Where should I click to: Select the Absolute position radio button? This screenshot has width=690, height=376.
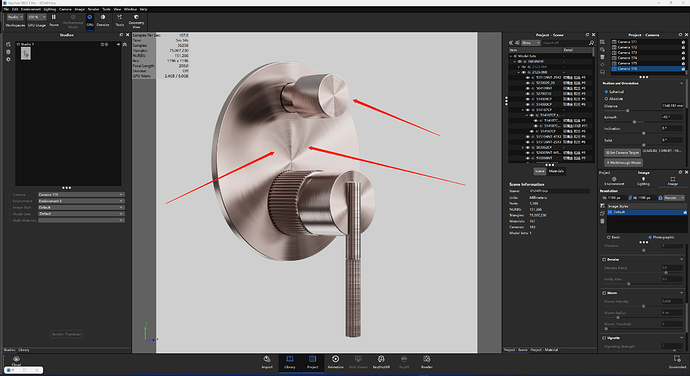(x=606, y=99)
